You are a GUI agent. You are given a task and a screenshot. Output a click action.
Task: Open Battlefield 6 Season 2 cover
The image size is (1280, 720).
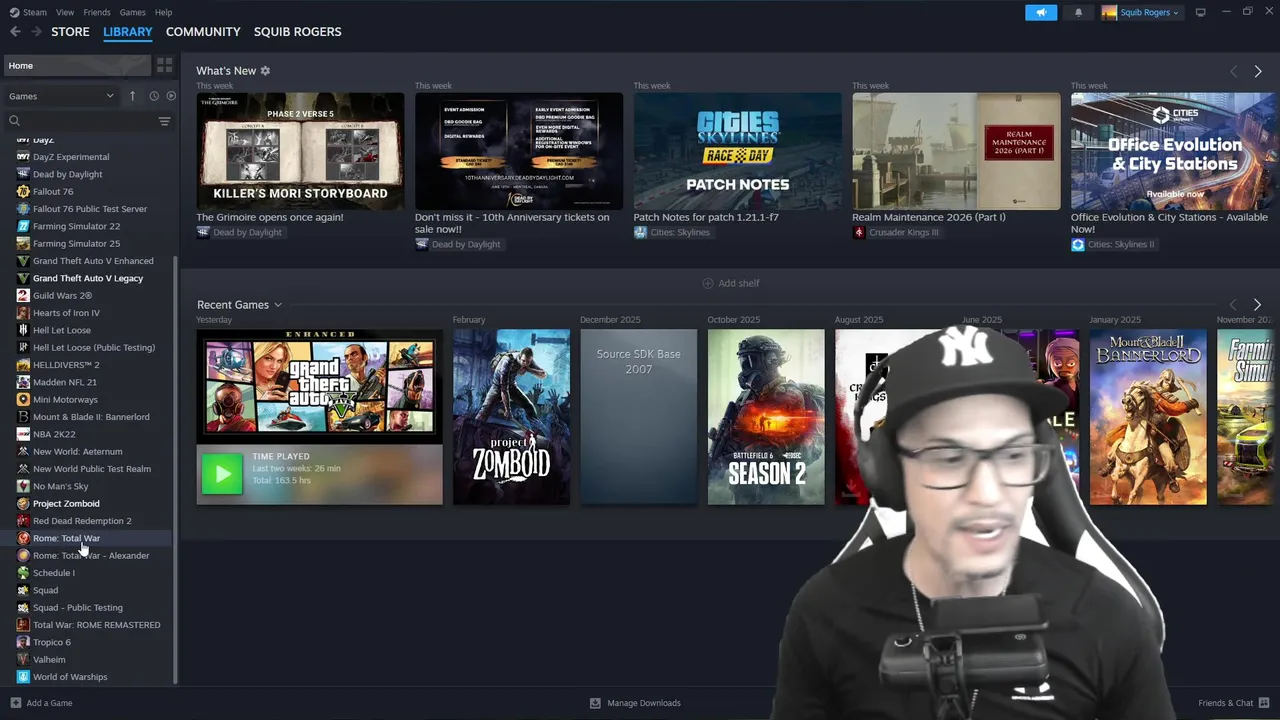766,417
